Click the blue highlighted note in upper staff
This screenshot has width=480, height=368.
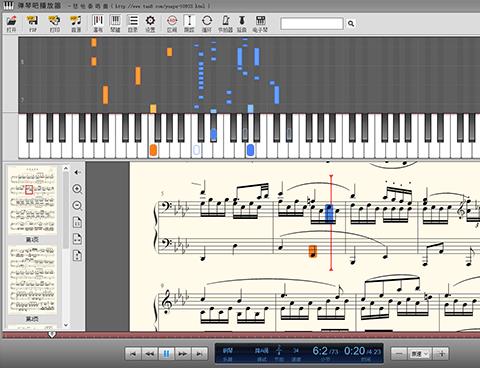tap(329, 213)
